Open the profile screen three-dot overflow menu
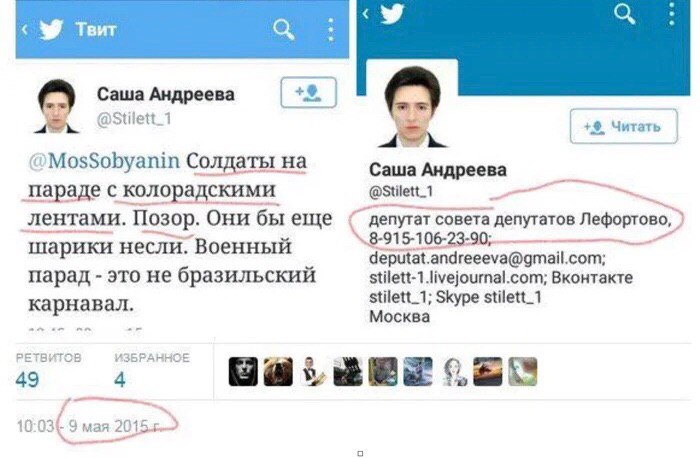Screen dimensions: 700x458 pos(672,12)
